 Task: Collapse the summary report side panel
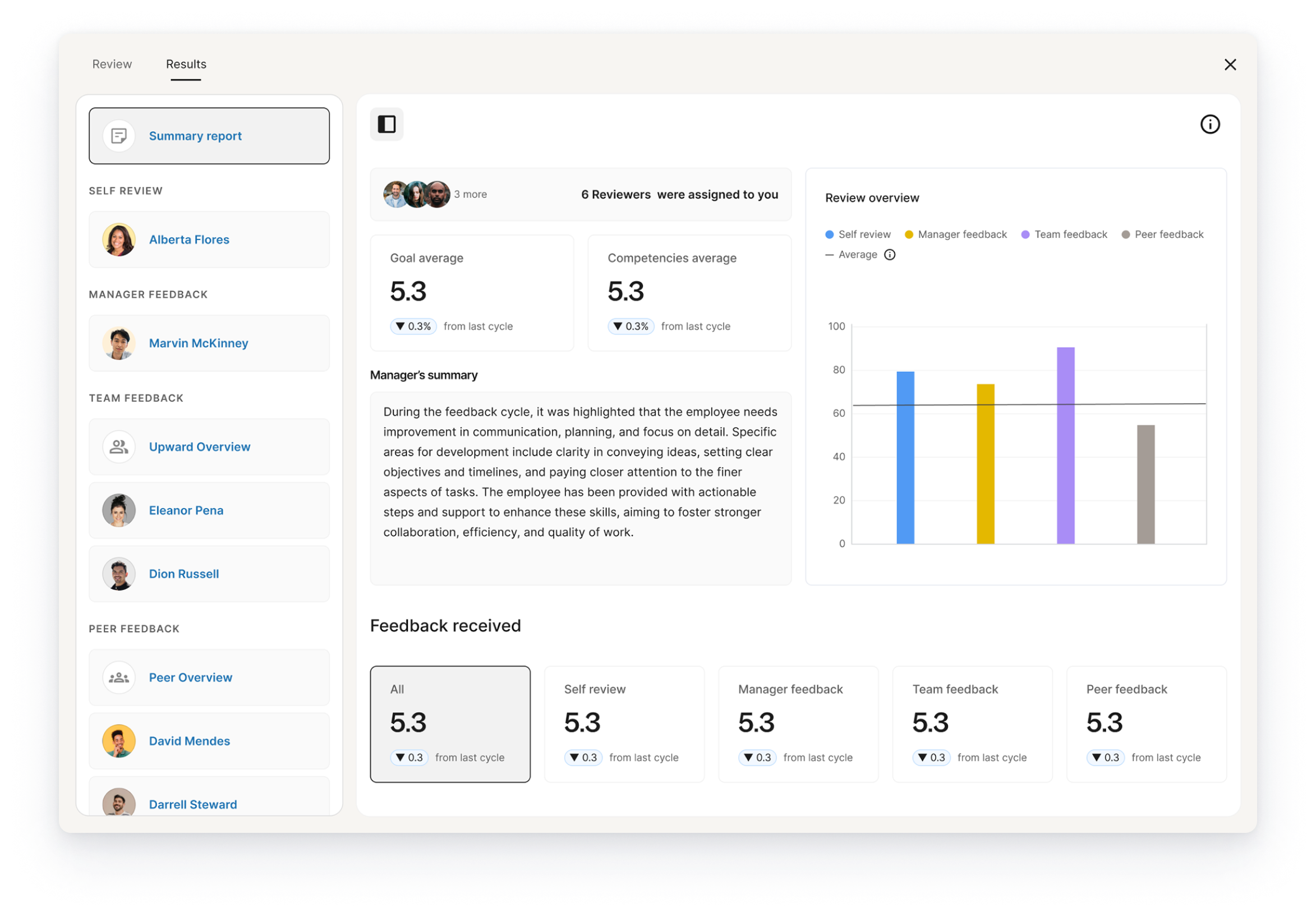coord(386,124)
